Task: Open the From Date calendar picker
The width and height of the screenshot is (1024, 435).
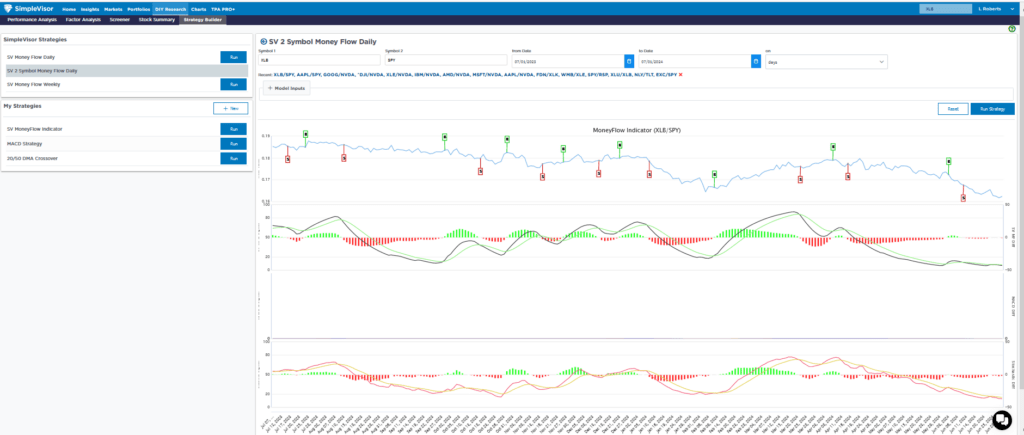Action: (x=628, y=62)
